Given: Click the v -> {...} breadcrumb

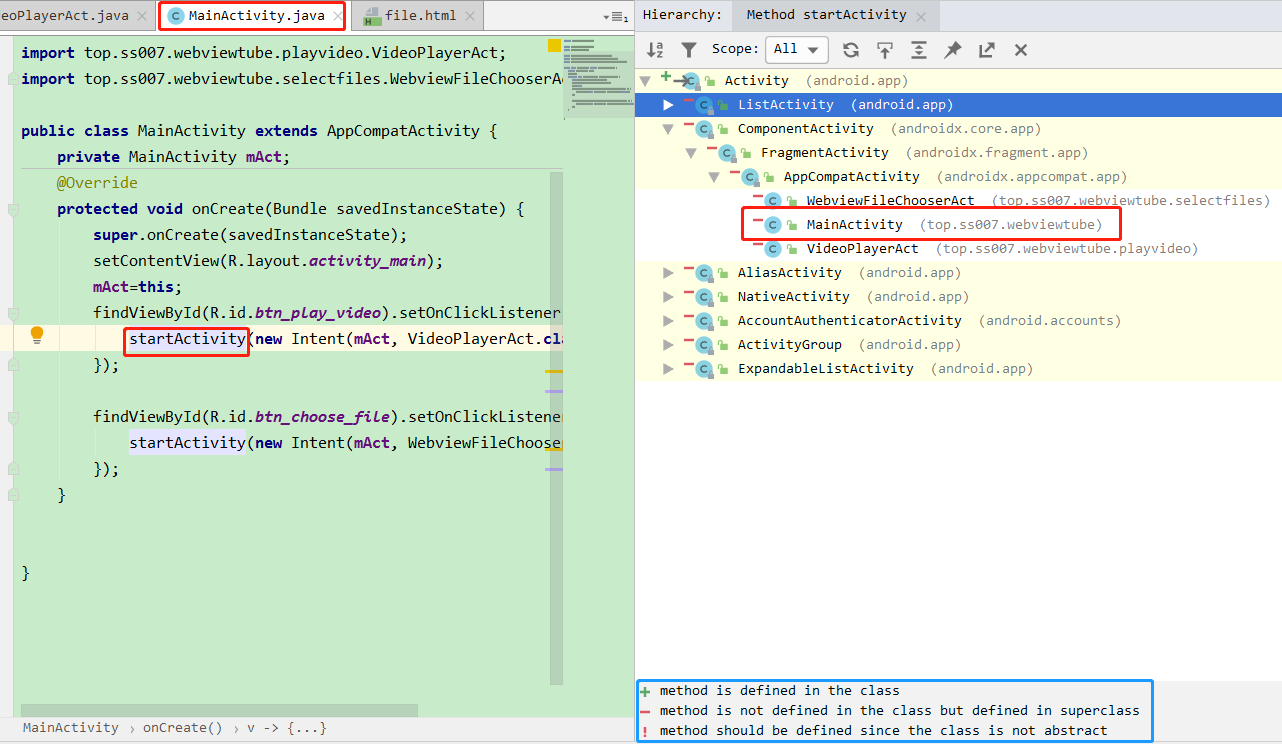Looking at the screenshot, I should pyautogui.click(x=287, y=728).
